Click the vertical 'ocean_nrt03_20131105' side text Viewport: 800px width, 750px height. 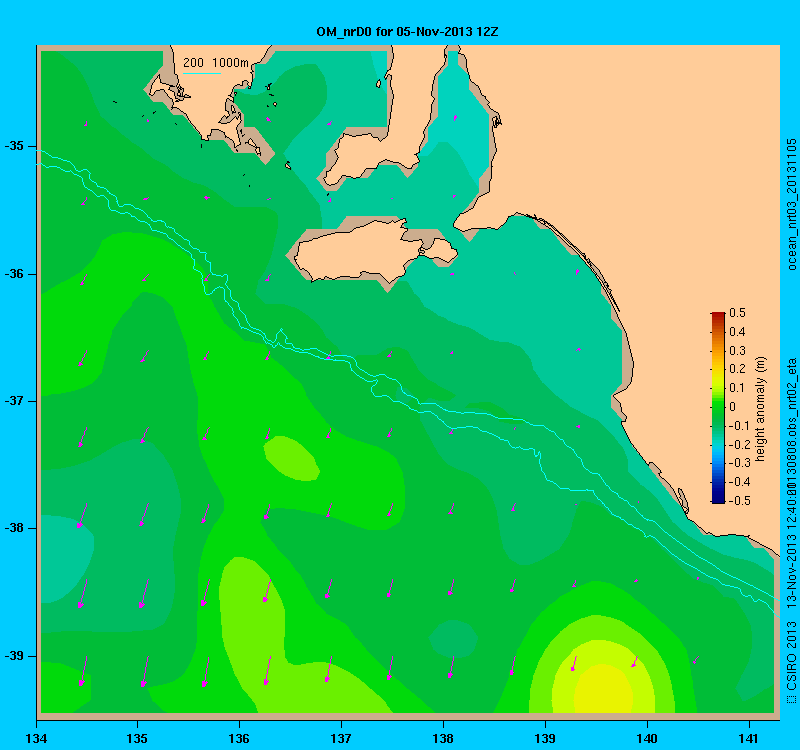[791, 204]
